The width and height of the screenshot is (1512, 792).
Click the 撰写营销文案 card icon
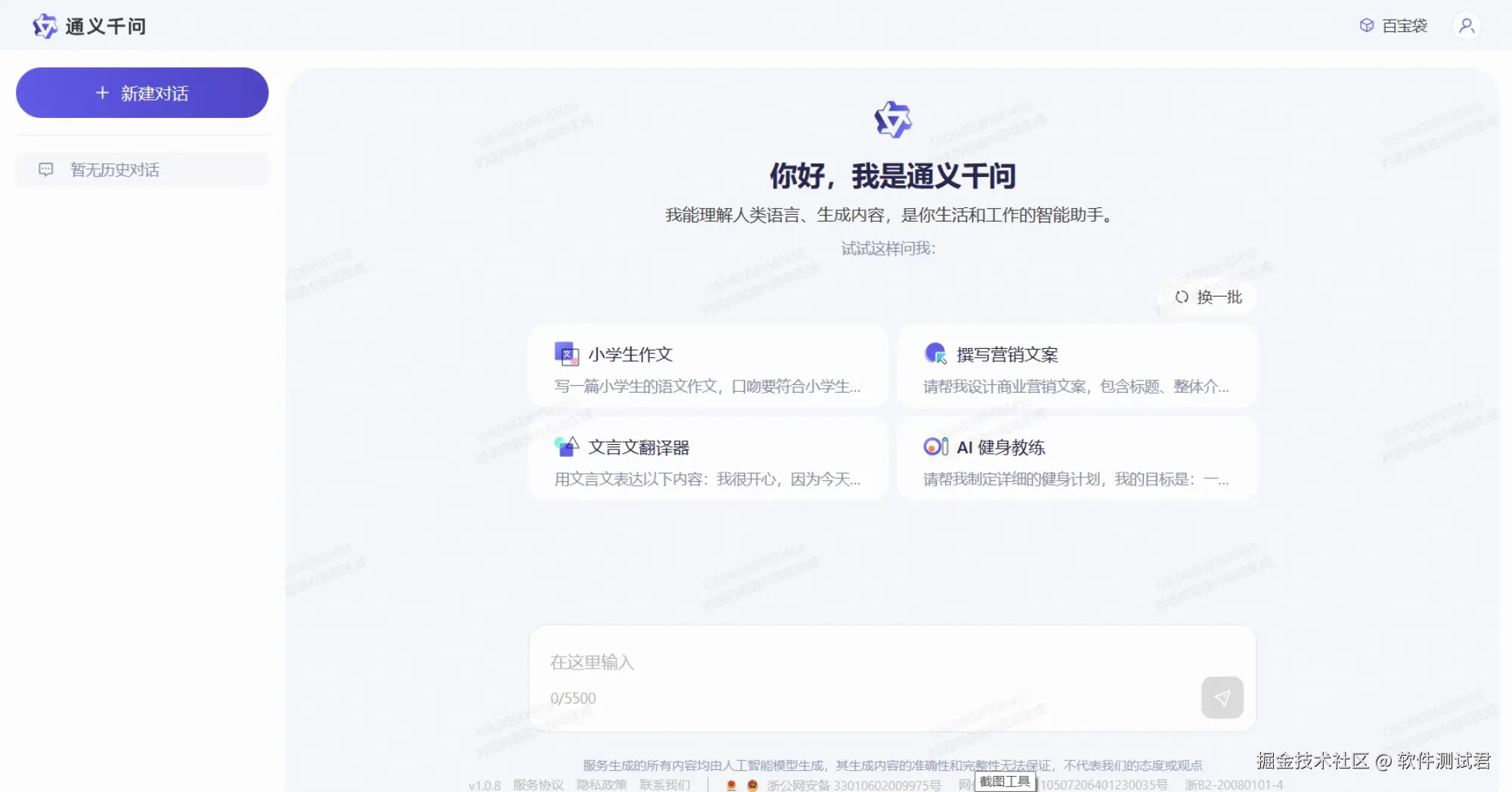pos(936,353)
